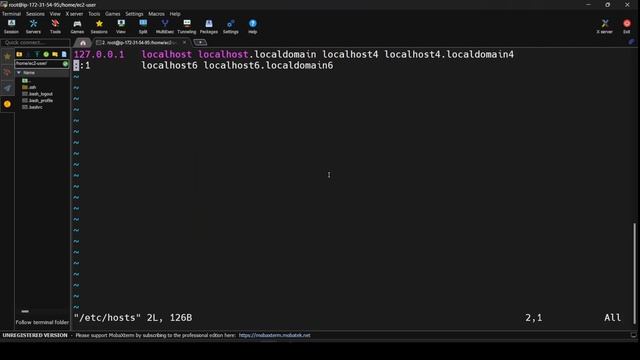
Task: Click the new file icon in SFTP toolbar
Action: (x=64, y=54)
